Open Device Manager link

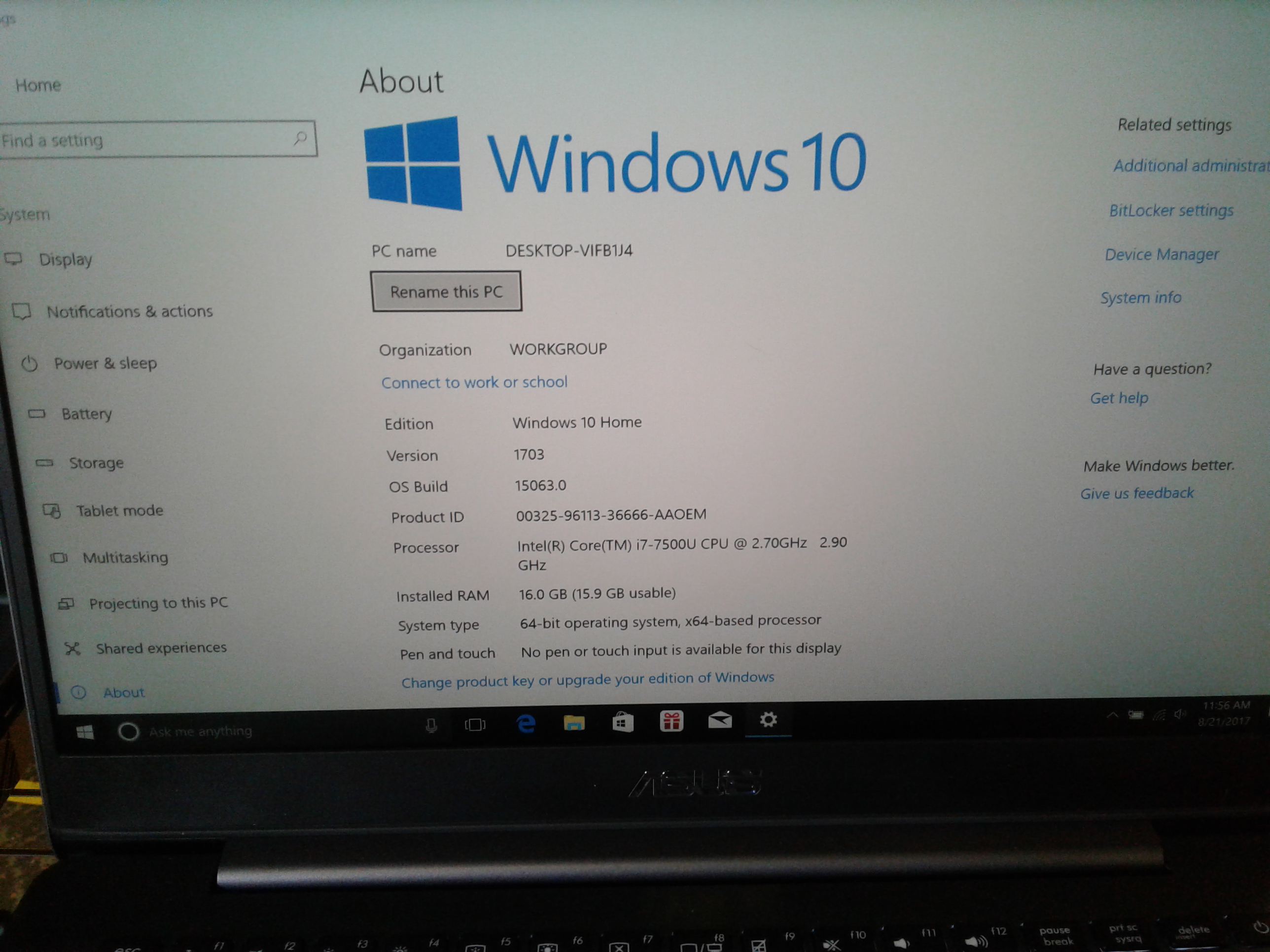coord(1161,254)
